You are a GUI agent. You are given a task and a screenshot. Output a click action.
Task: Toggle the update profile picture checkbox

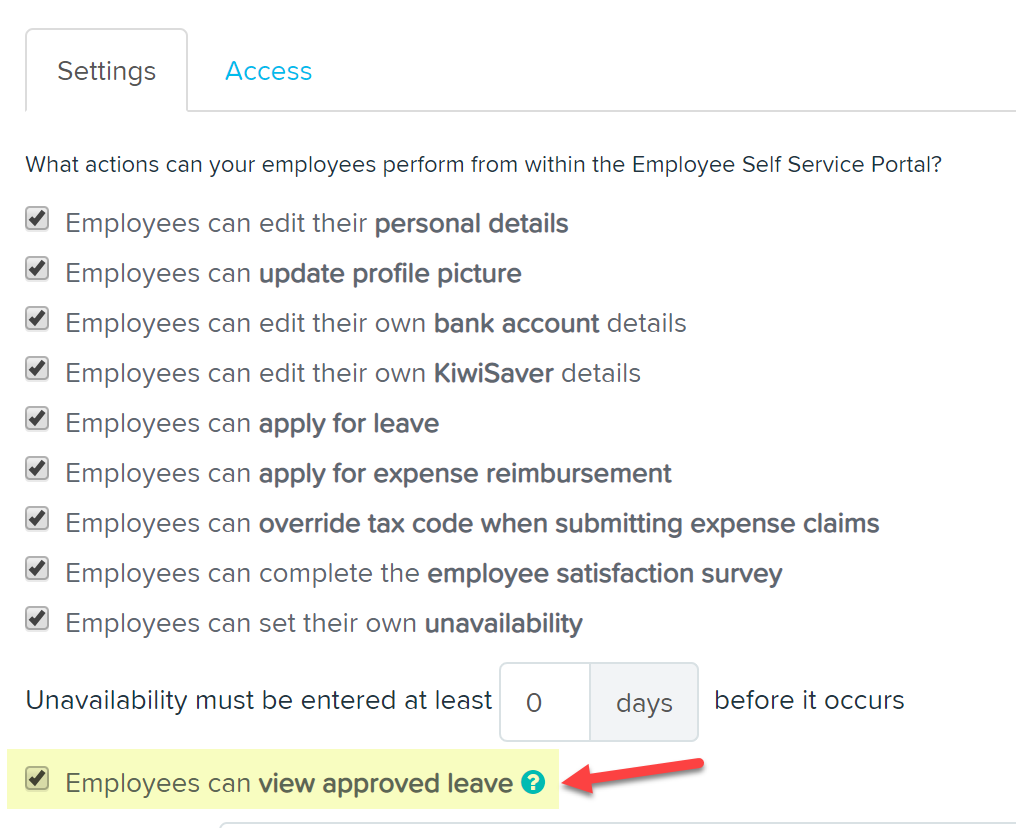37,269
